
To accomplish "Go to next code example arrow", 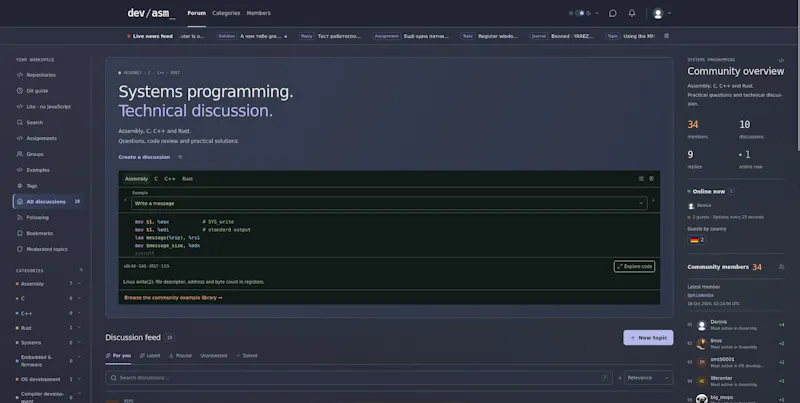I will pyautogui.click(x=654, y=200).
